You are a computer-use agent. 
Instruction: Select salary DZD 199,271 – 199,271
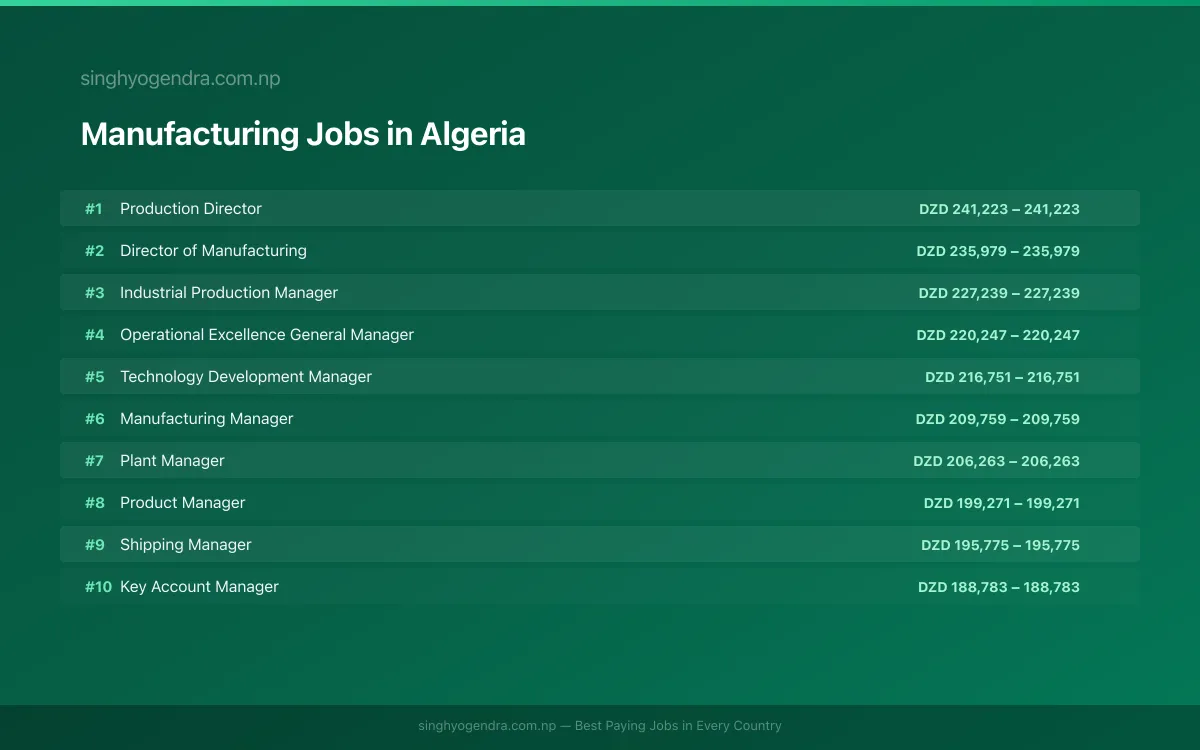pos(1001,503)
